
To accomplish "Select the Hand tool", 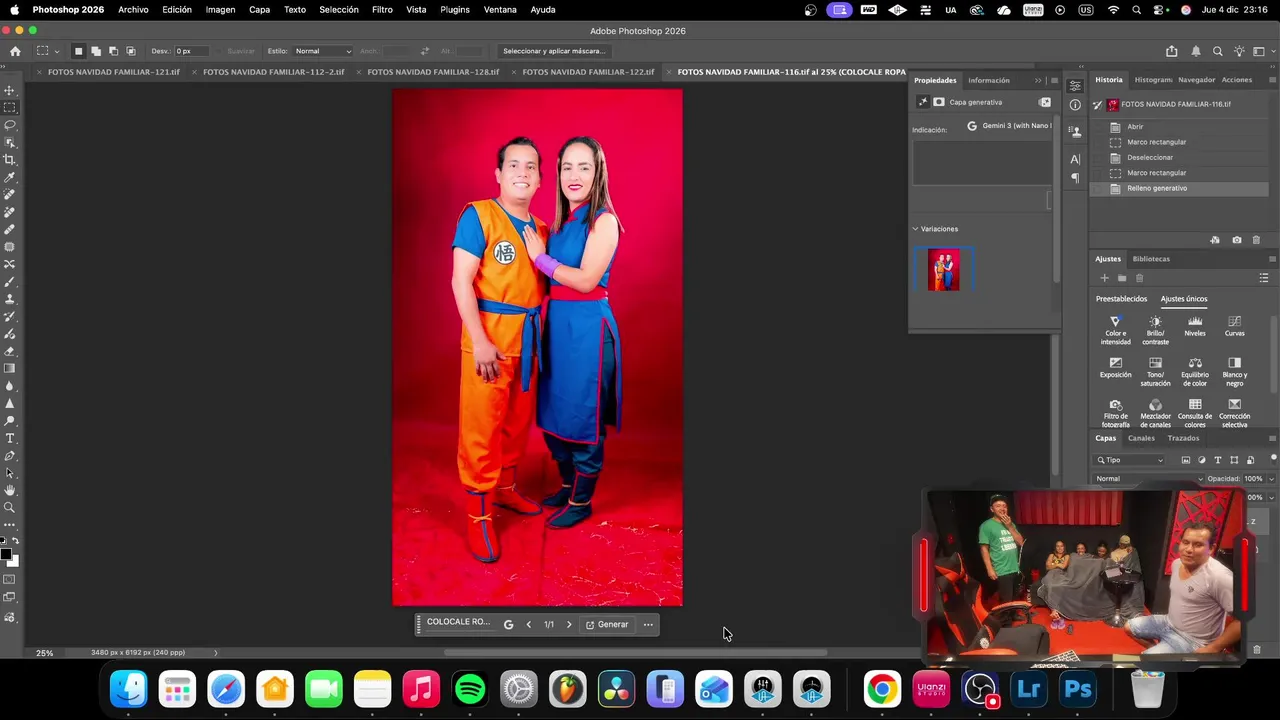I will (x=10, y=490).
